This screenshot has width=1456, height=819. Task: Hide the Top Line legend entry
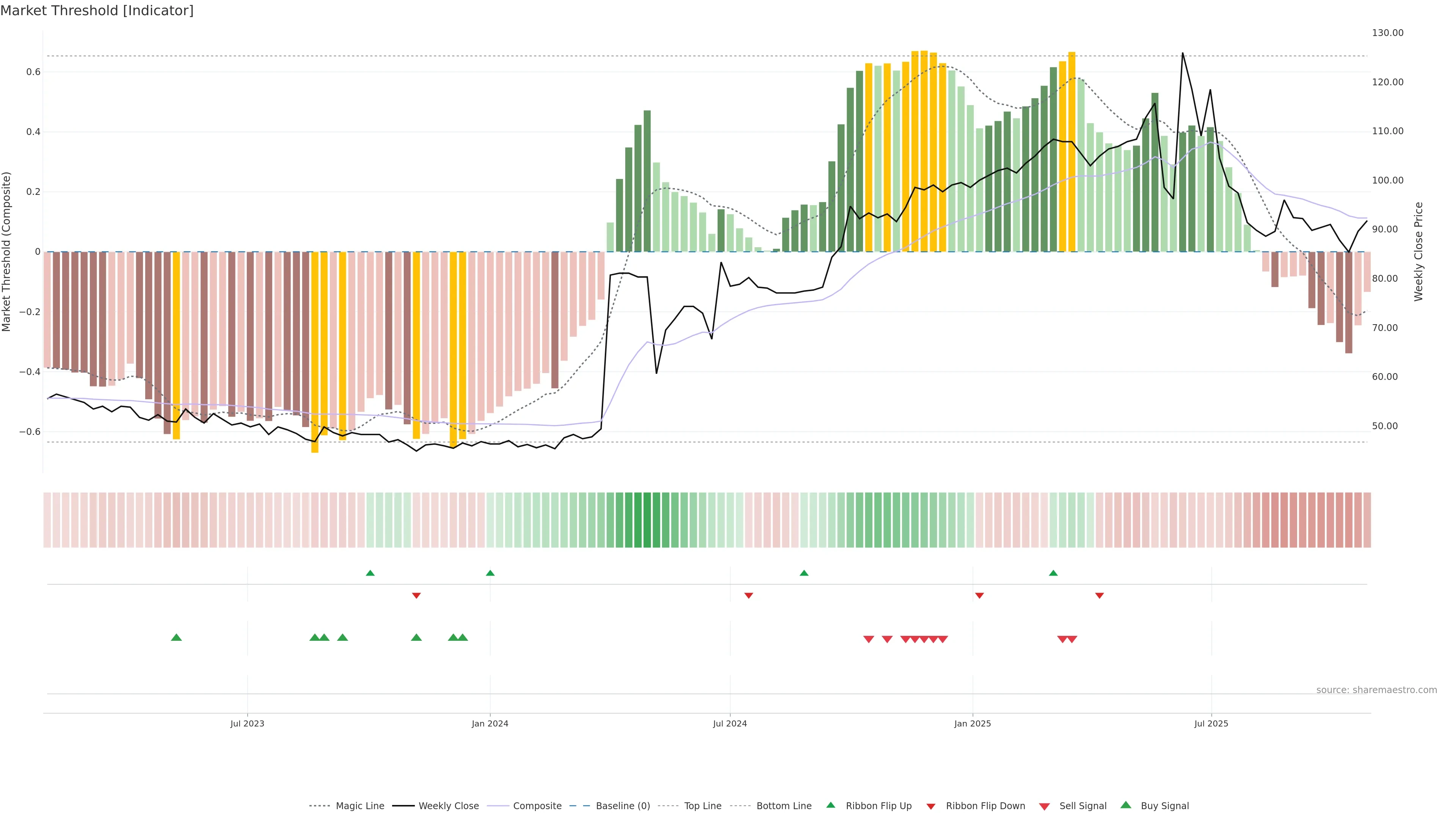click(703, 806)
